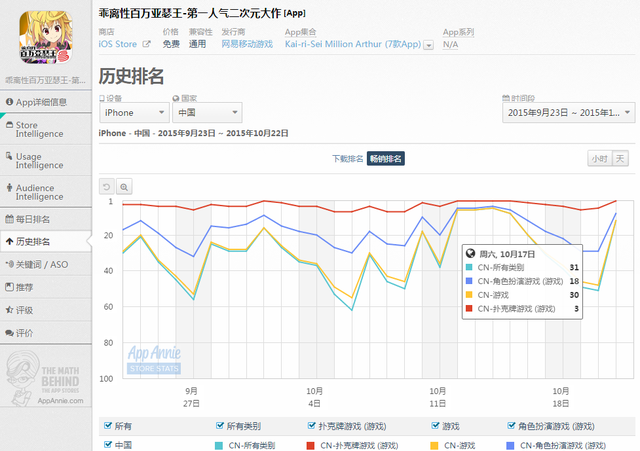
Task: Click the app icon thumbnail in sidebar
Action: 46,38
